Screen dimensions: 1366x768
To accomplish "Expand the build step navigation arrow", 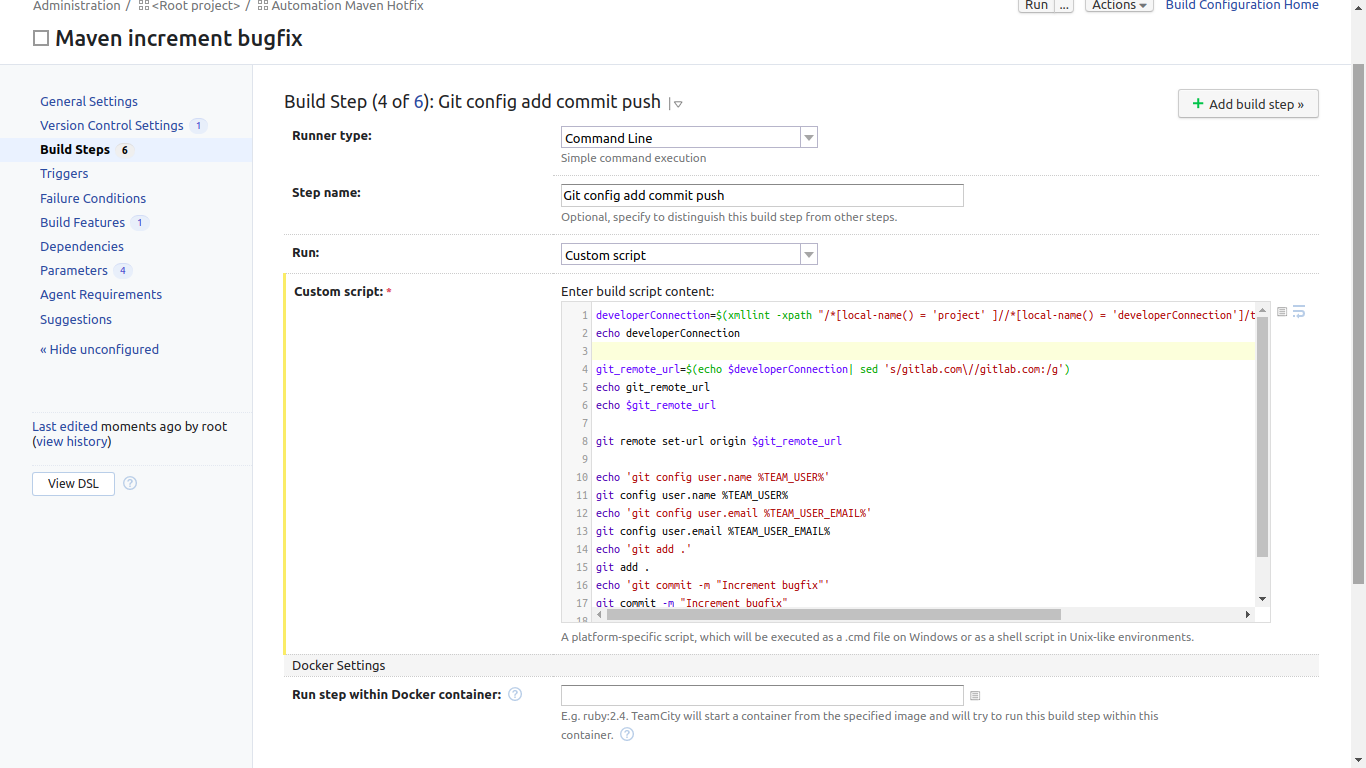I will coord(677,104).
